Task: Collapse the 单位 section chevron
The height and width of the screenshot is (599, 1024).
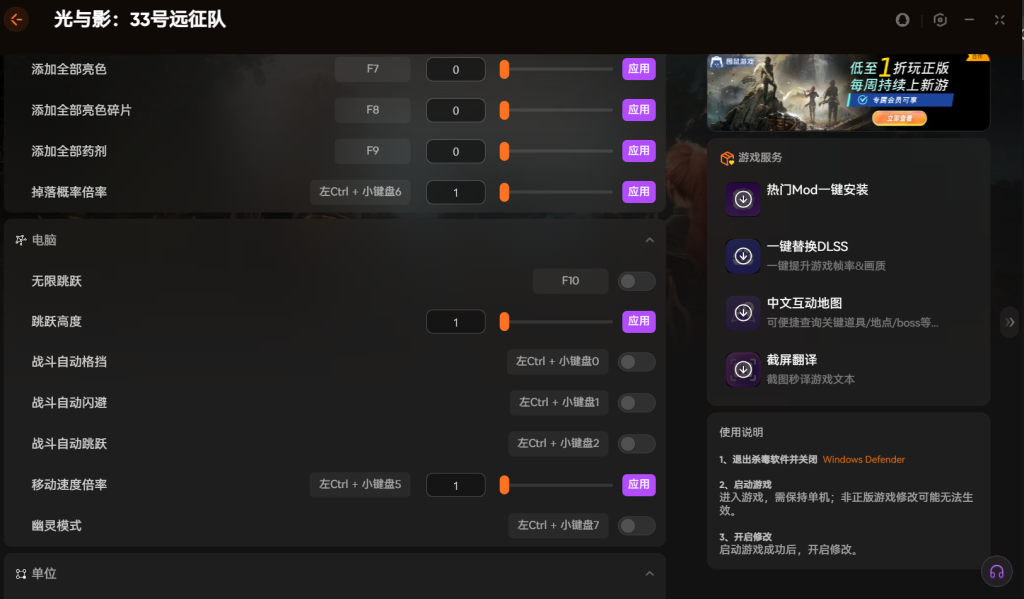Action: pyautogui.click(x=649, y=574)
